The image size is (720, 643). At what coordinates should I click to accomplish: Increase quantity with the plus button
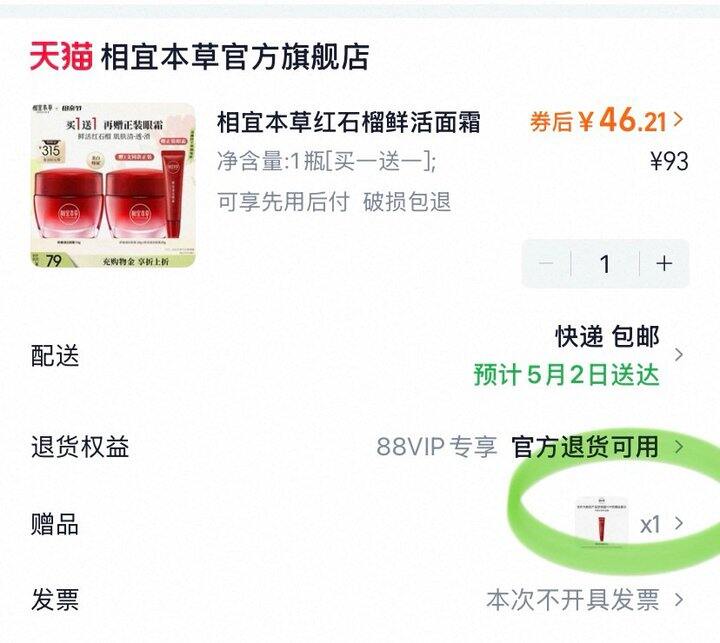[664, 263]
